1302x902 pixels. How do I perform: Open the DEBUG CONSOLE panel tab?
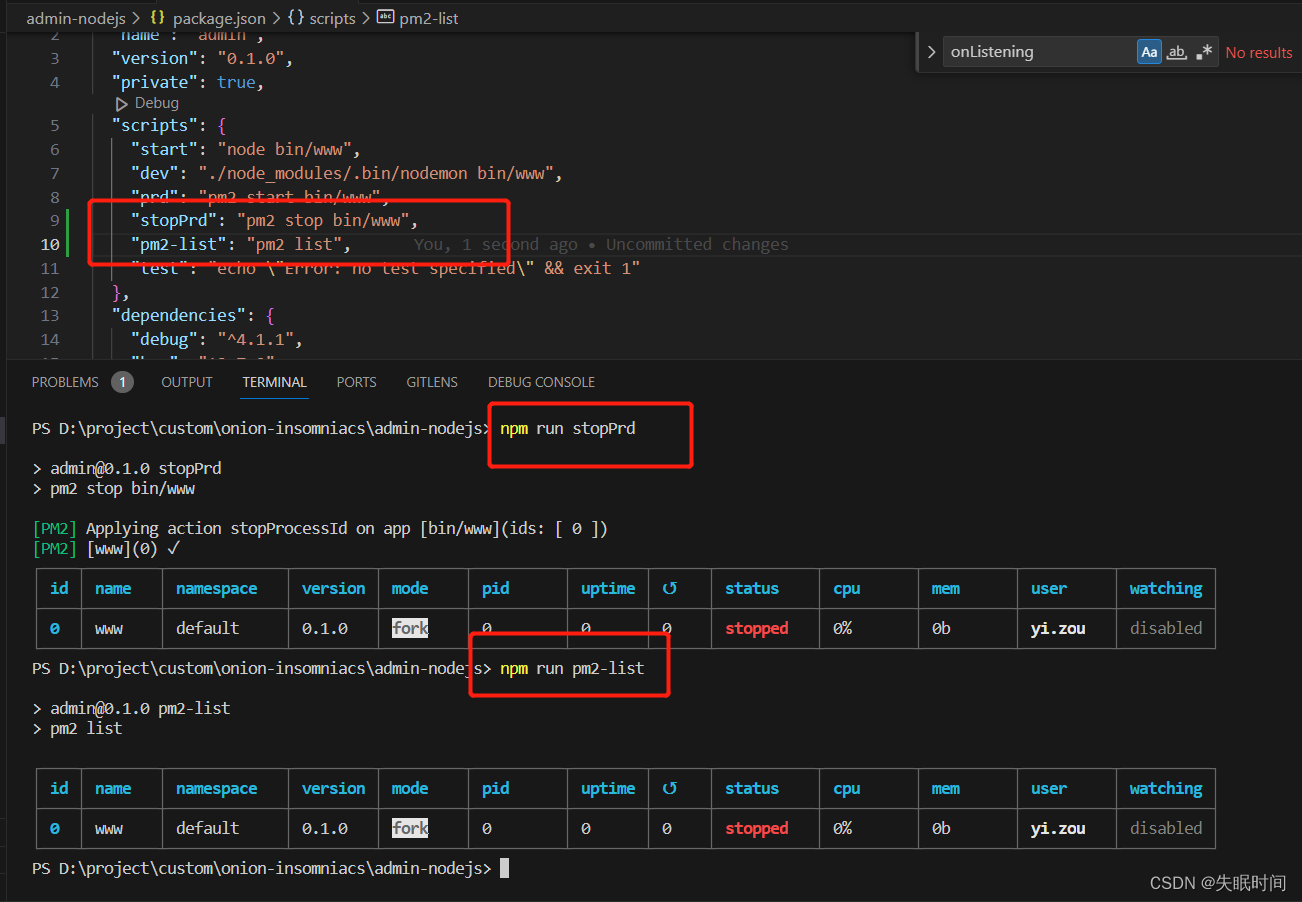pyautogui.click(x=541, y=382)
